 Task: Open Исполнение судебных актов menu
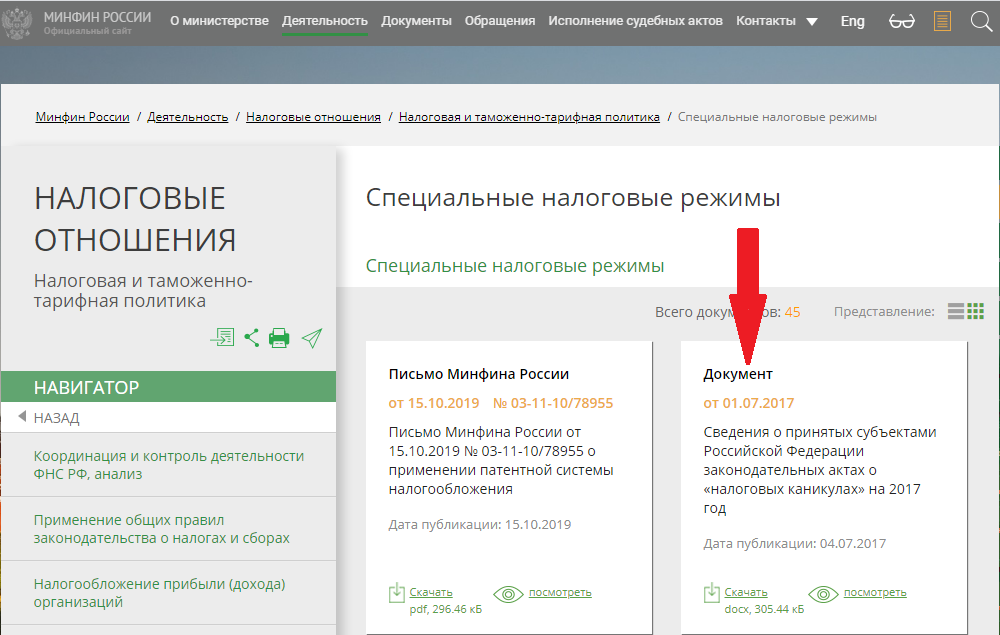(635, 21)
